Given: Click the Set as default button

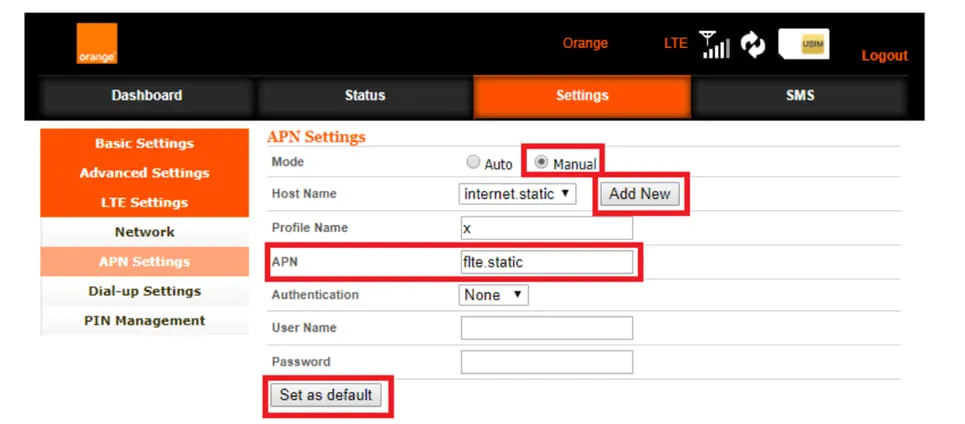Looking at the screenshot, I should click(326, 395).
